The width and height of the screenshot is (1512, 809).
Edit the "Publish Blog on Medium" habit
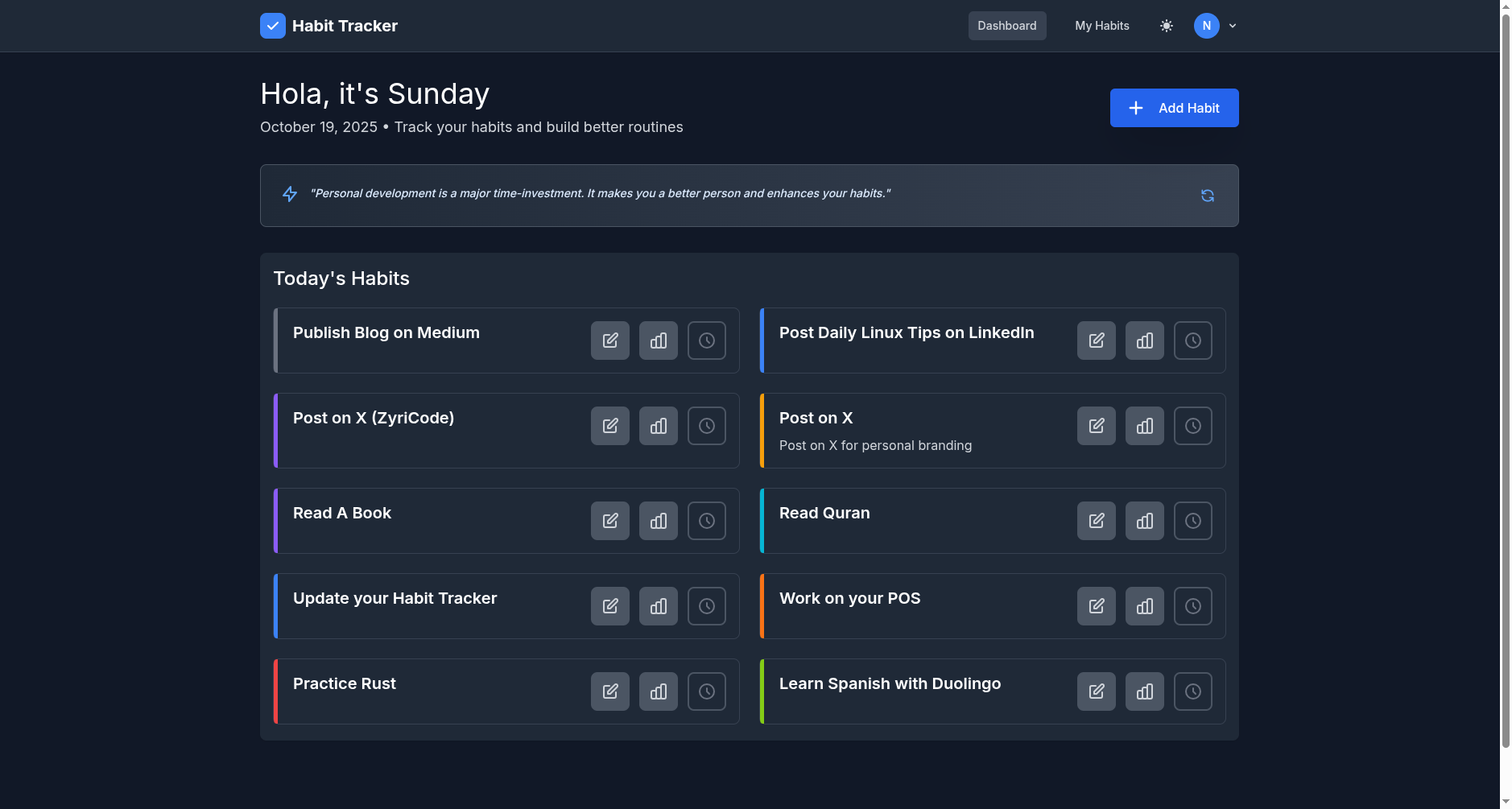609,340
